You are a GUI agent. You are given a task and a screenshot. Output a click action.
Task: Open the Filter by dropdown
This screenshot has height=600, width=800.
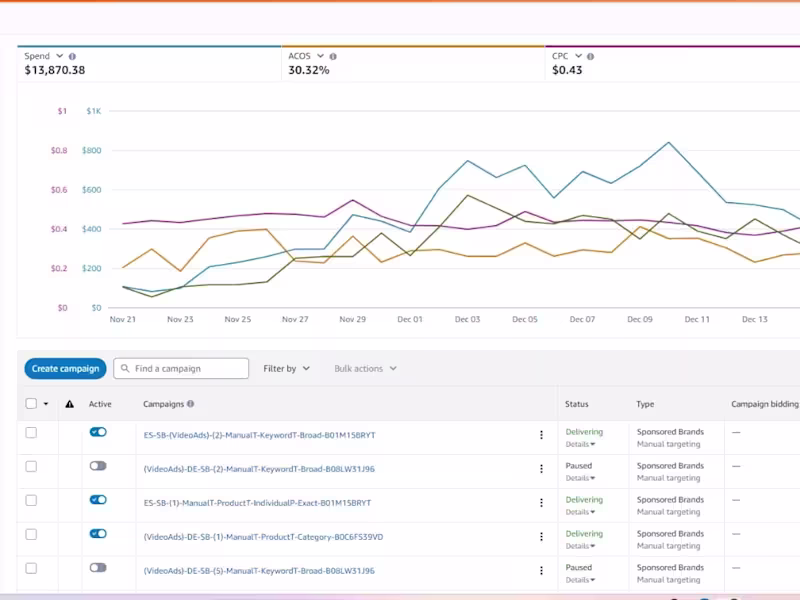[286, 369]
